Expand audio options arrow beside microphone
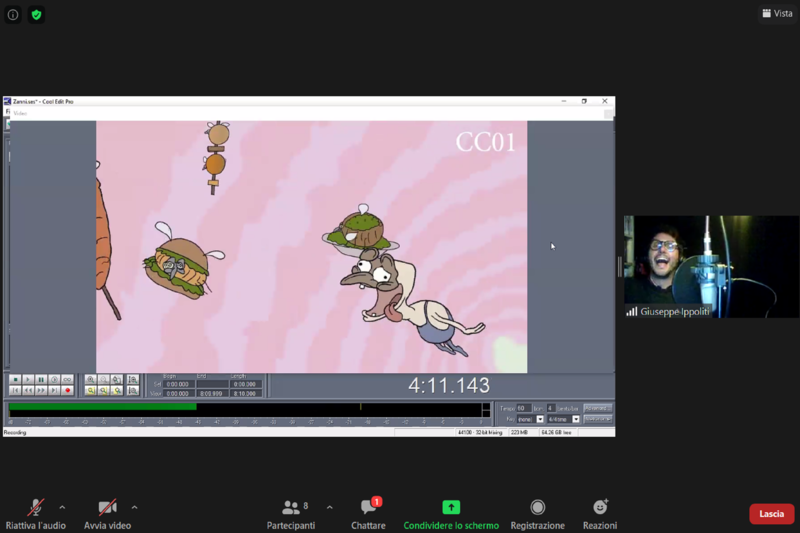 pyautogui.click(x=62, y=507)
